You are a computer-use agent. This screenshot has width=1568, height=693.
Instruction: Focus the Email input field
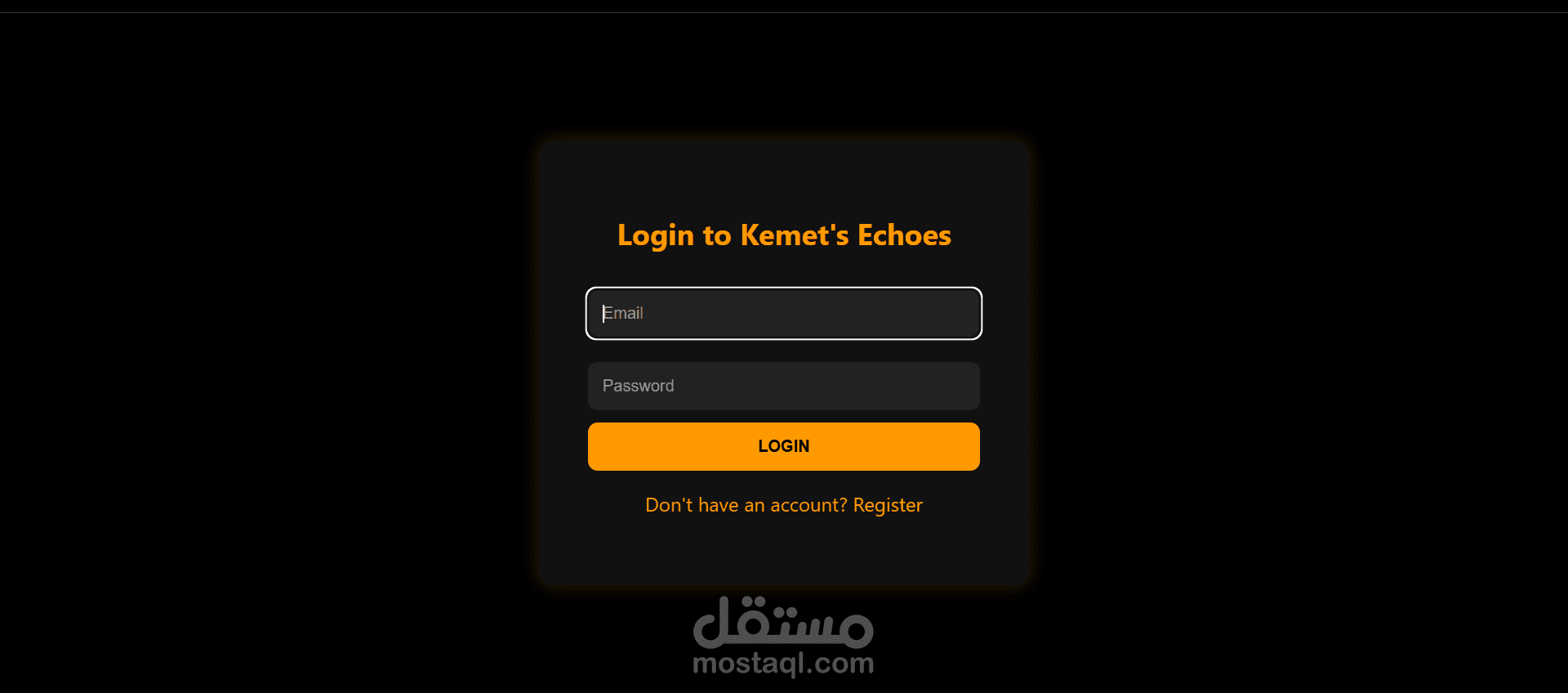click(x=784, y=313)
